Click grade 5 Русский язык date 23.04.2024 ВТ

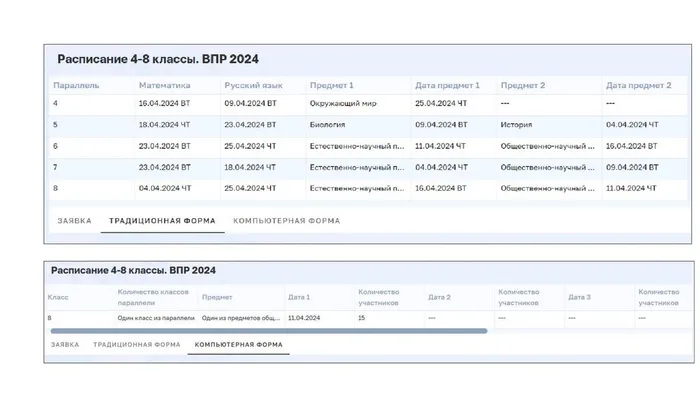click(x=250, y=125)
